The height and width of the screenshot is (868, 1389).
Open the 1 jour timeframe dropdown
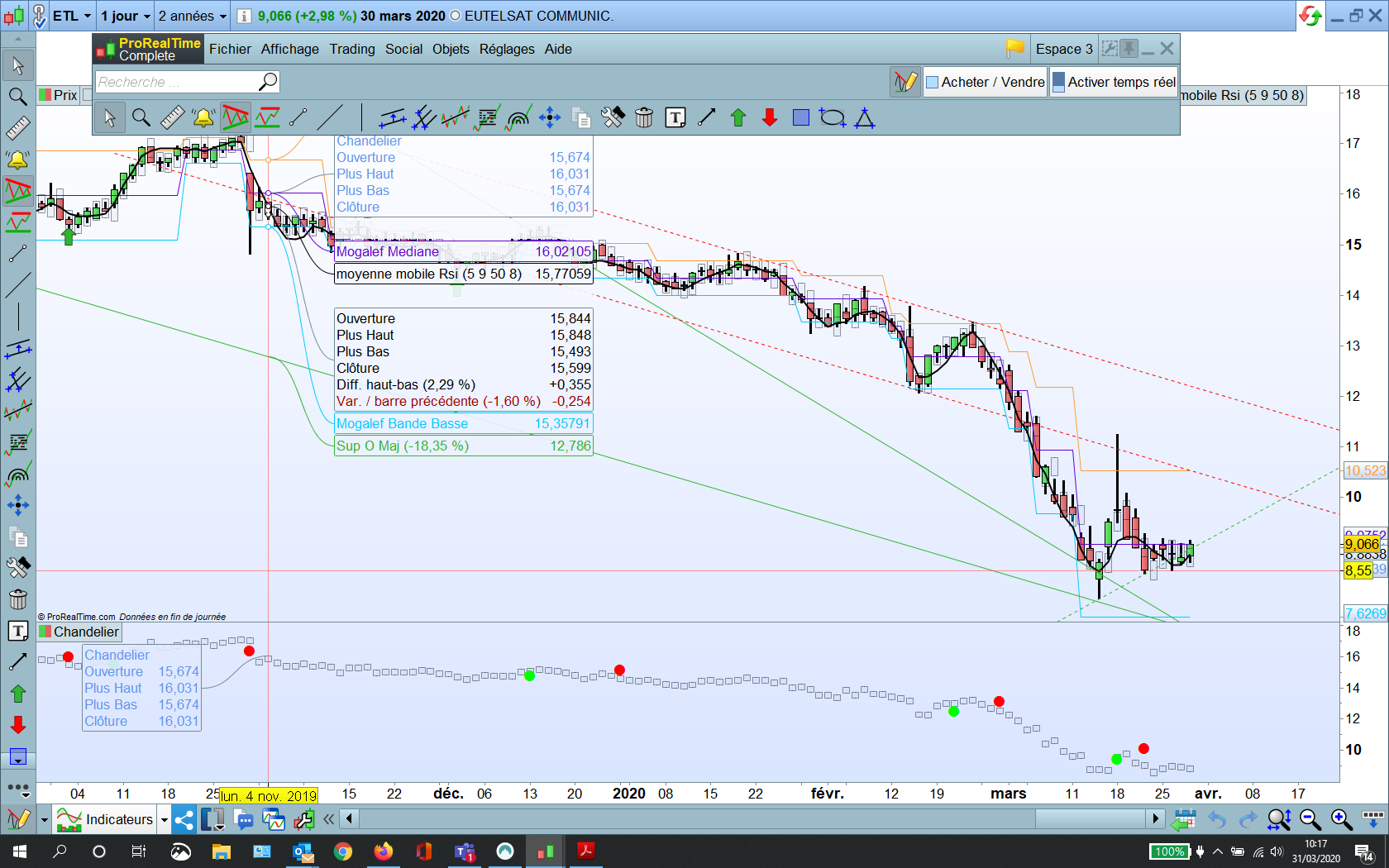click(126, 16)
